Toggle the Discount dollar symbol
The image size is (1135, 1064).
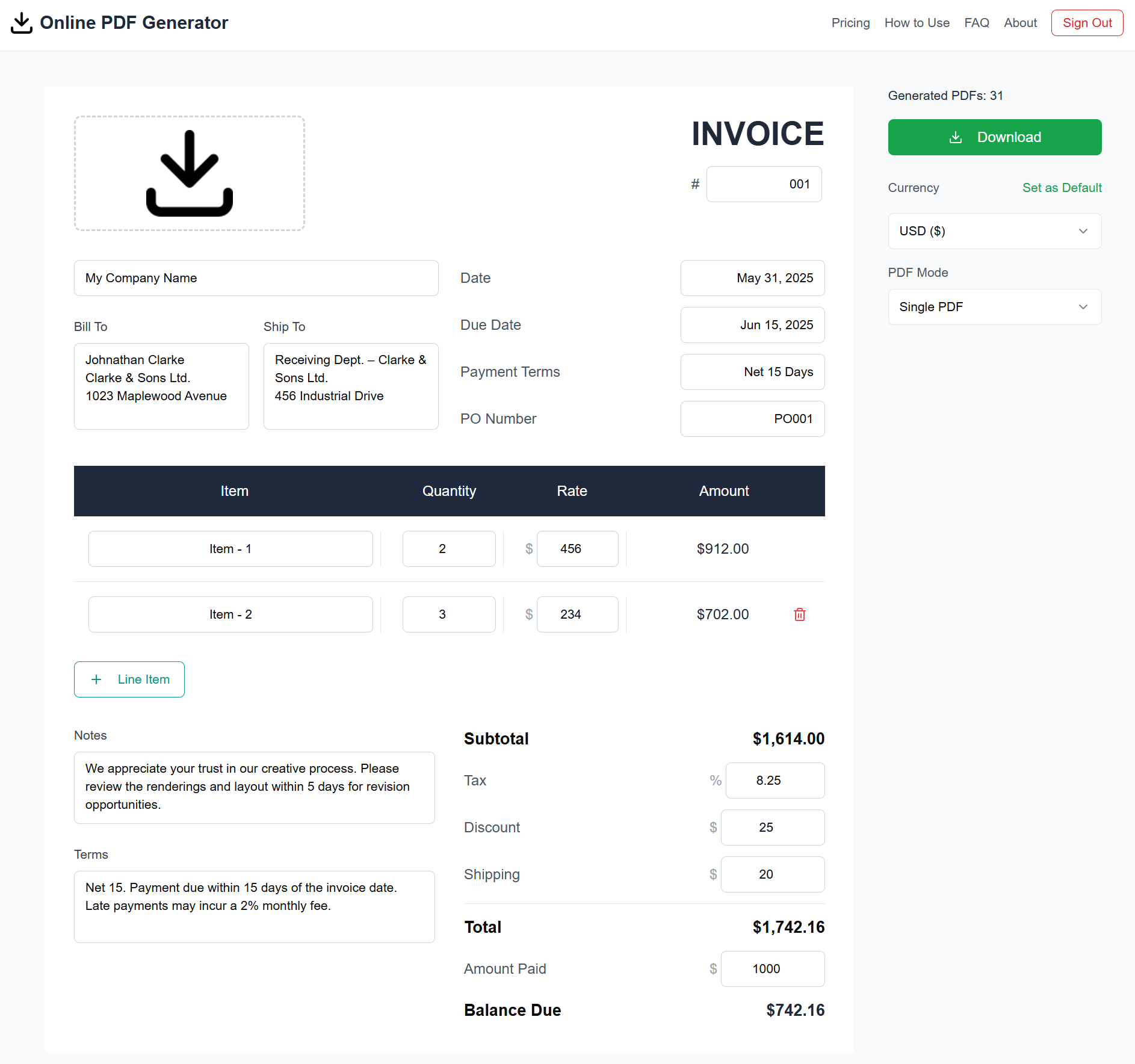click(x=713, y=827)
